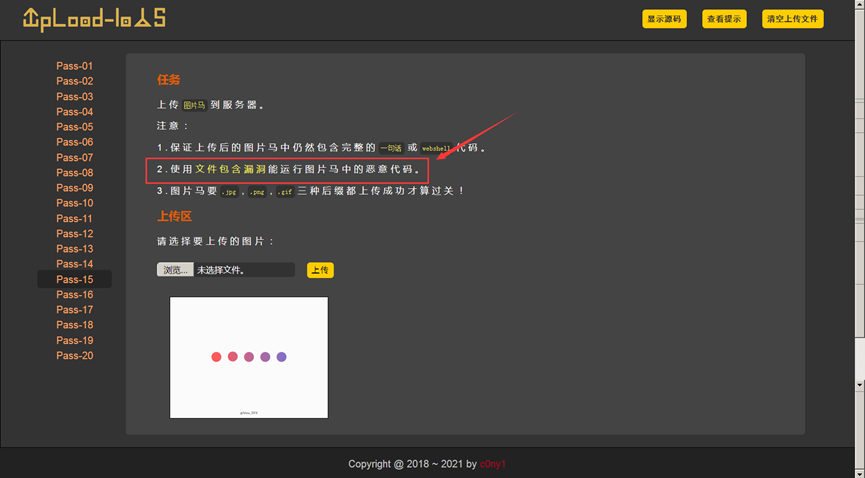865x478 pixels.
Task: Click the .jpg extension tag
Action: 229,192
